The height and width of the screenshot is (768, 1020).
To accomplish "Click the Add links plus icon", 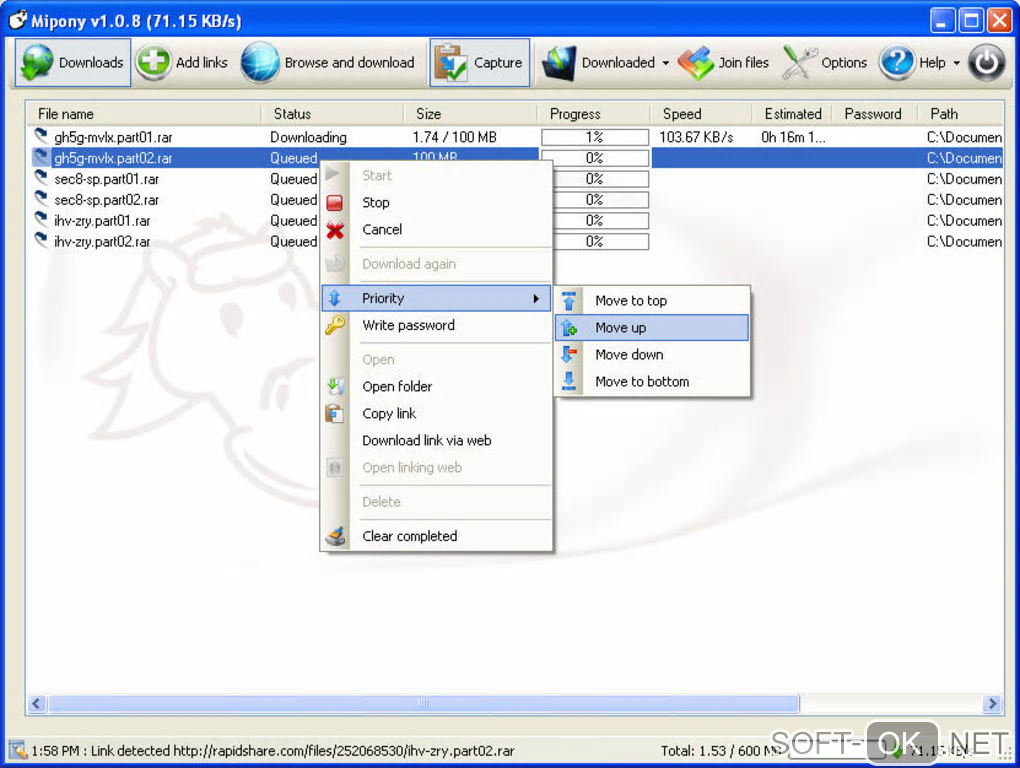I will tap(153, 62).
